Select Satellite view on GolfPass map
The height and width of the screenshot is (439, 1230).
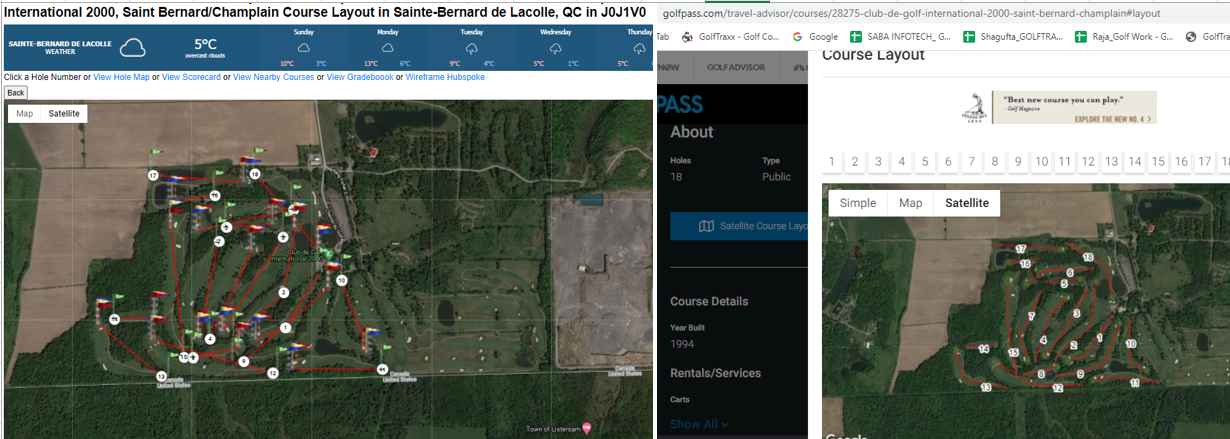tap(967, 203)
